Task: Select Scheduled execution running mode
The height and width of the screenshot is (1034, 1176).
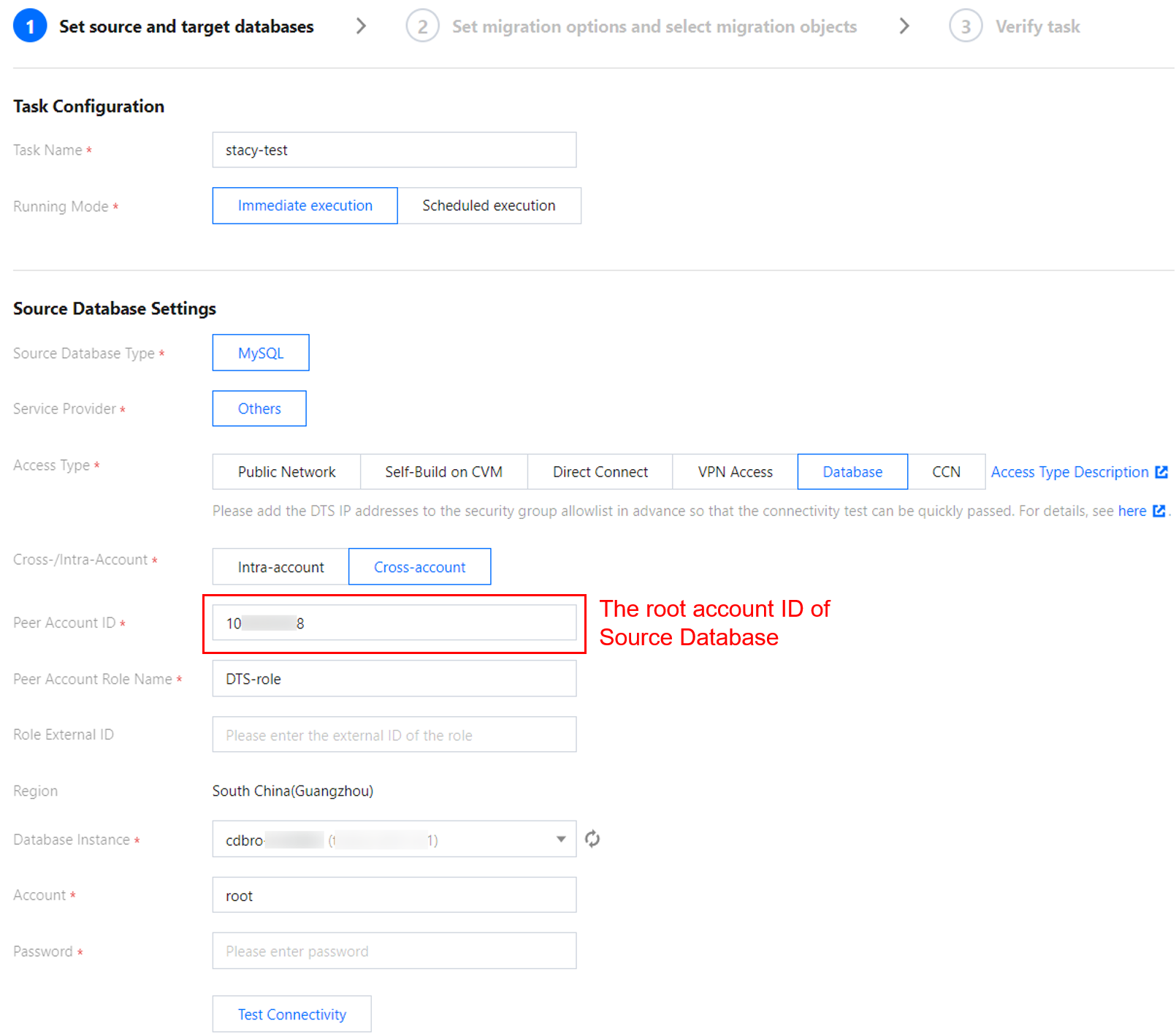Action: click(x=489, y=205)
